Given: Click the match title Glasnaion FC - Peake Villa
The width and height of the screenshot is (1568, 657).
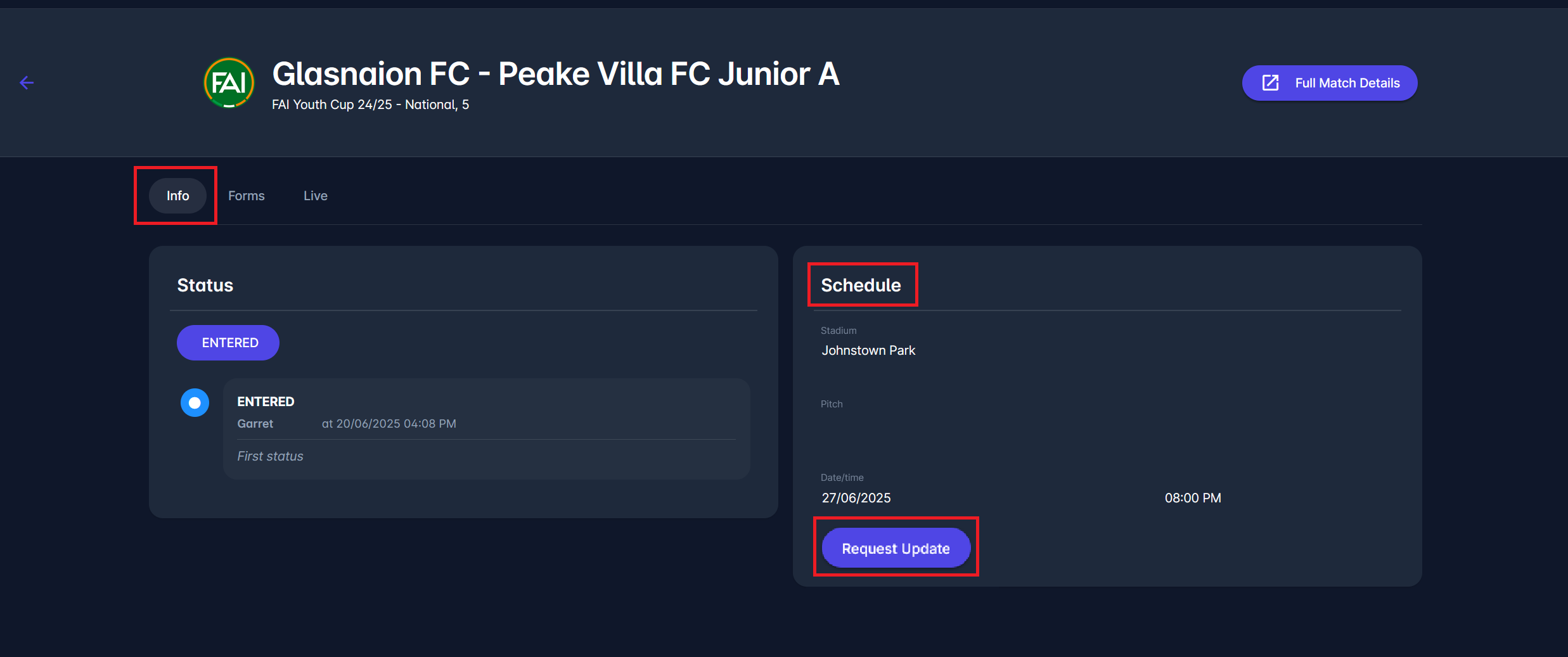Looking at the screenshot, I should coord(555,74).
